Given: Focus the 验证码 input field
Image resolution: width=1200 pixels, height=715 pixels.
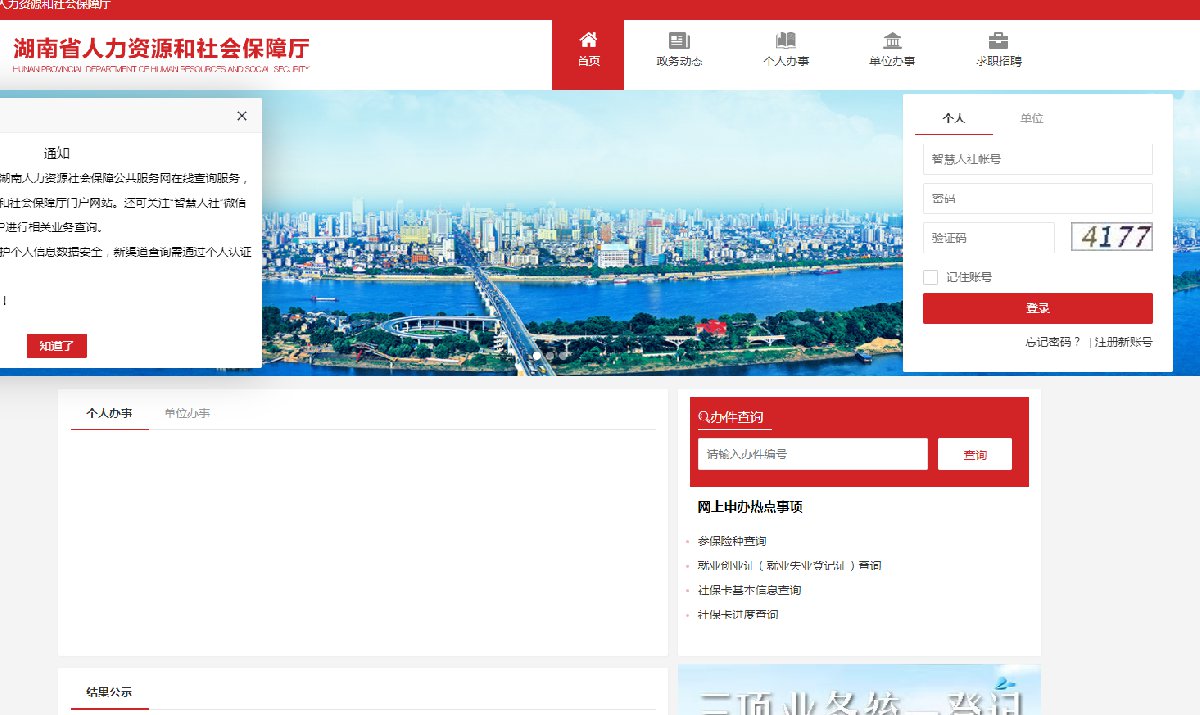Looking at the screenshot, I should coord(989,238).
